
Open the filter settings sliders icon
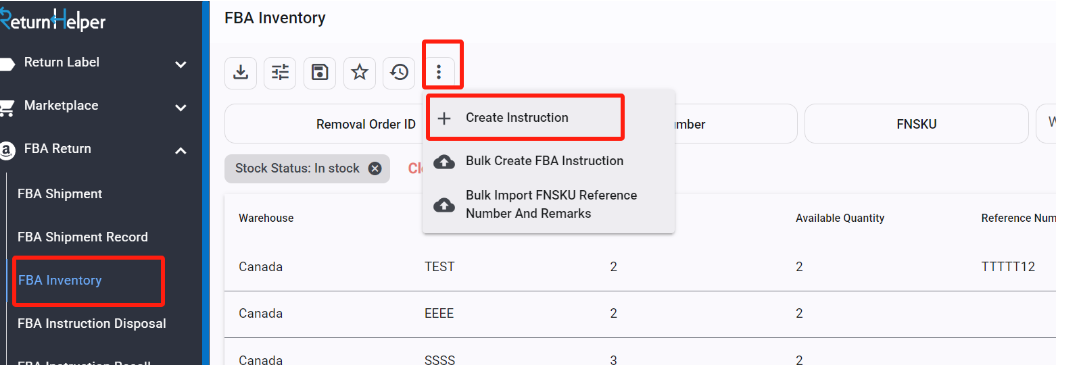tap(280, 72)
